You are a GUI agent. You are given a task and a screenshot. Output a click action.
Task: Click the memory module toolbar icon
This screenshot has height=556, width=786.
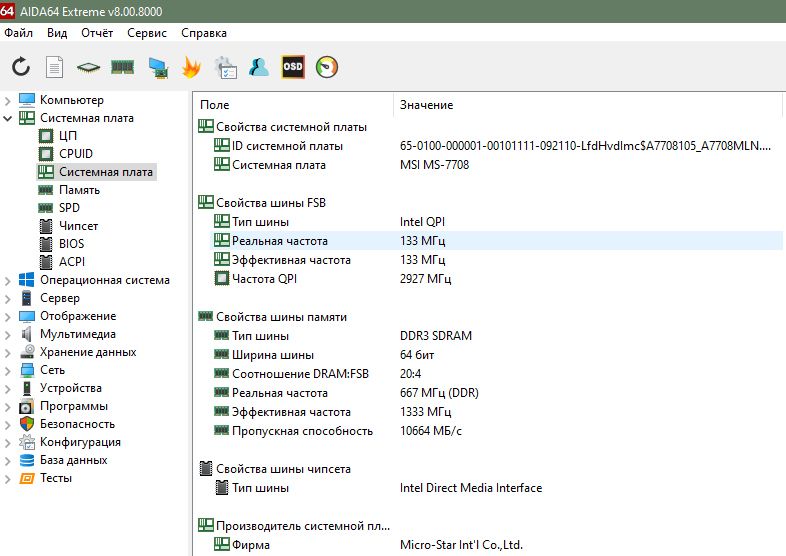point(122,67)
